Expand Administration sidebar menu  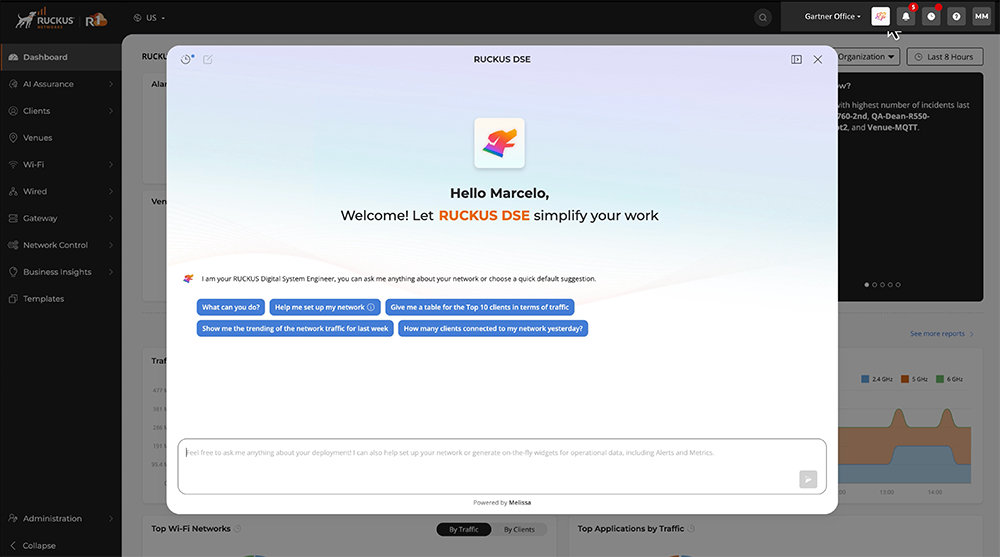(61, 518)
